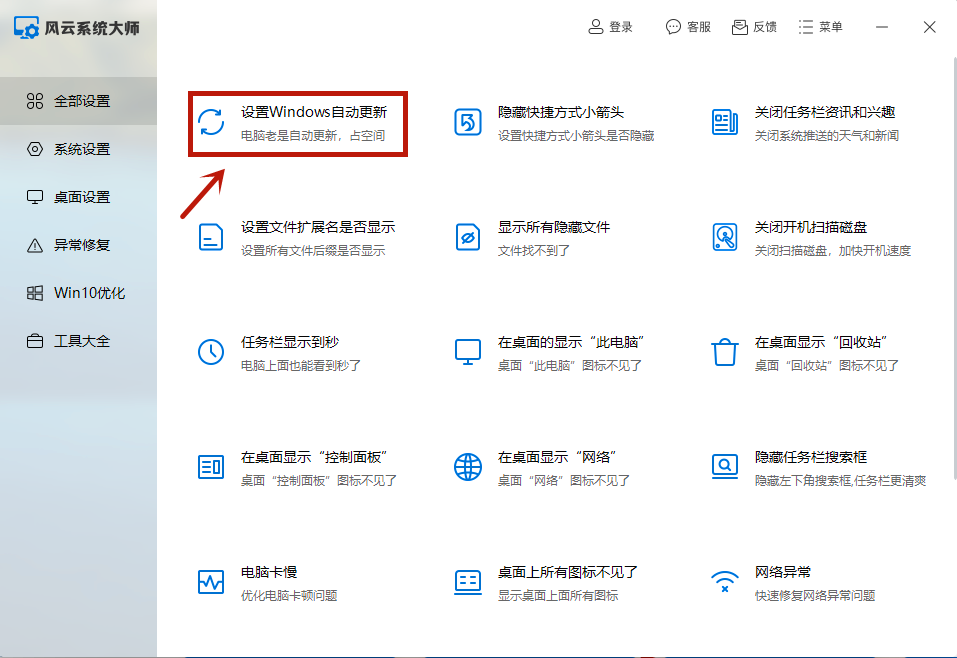Click the 桌面设置 monitor icon in sidebar
957x658 pixels.
tap(35, 197)
